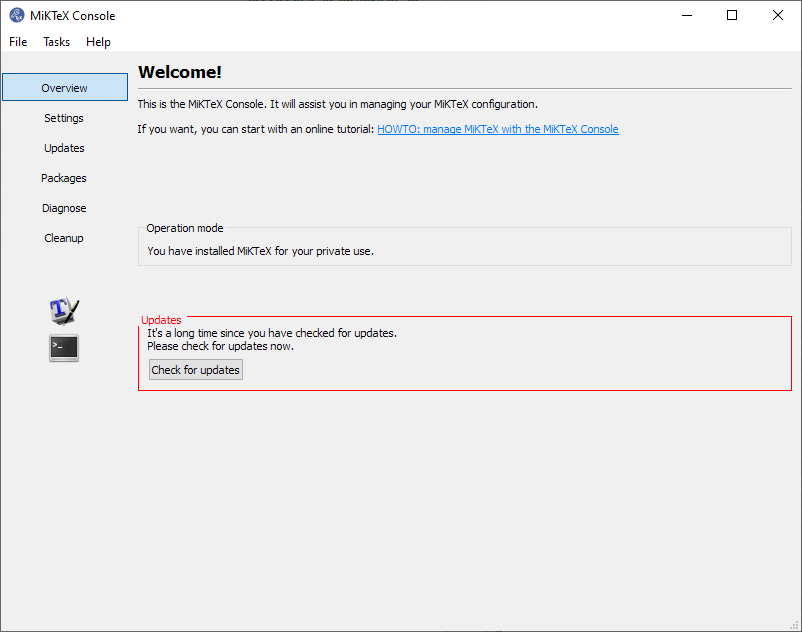Click the MiKTeX logo in title bar
This screenshot has width=802, height=632.
[17, 15]
